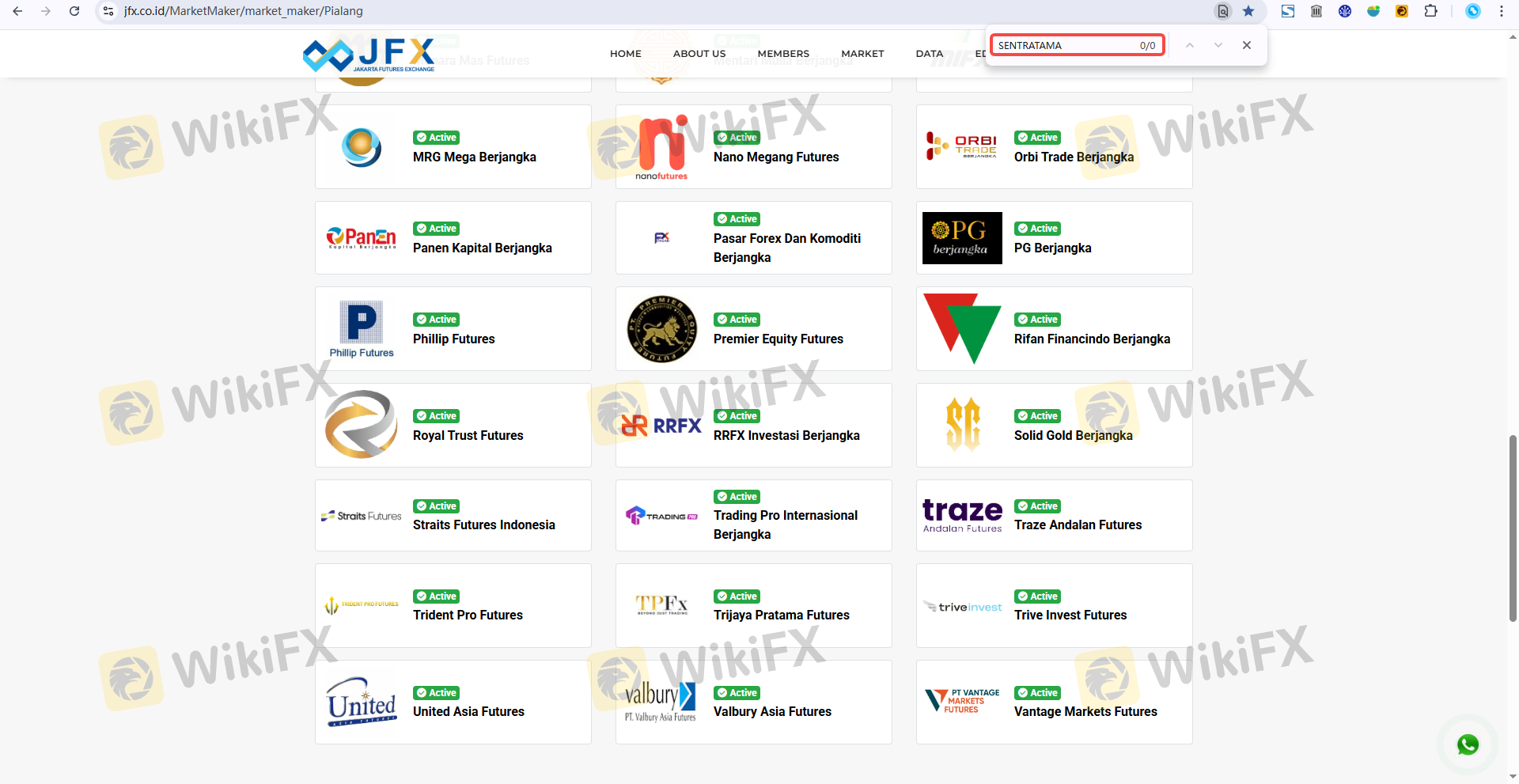The image size is (1519, 784).
Task: Click the Premier Equity Futures lion logo
Action: coord(662,329)
